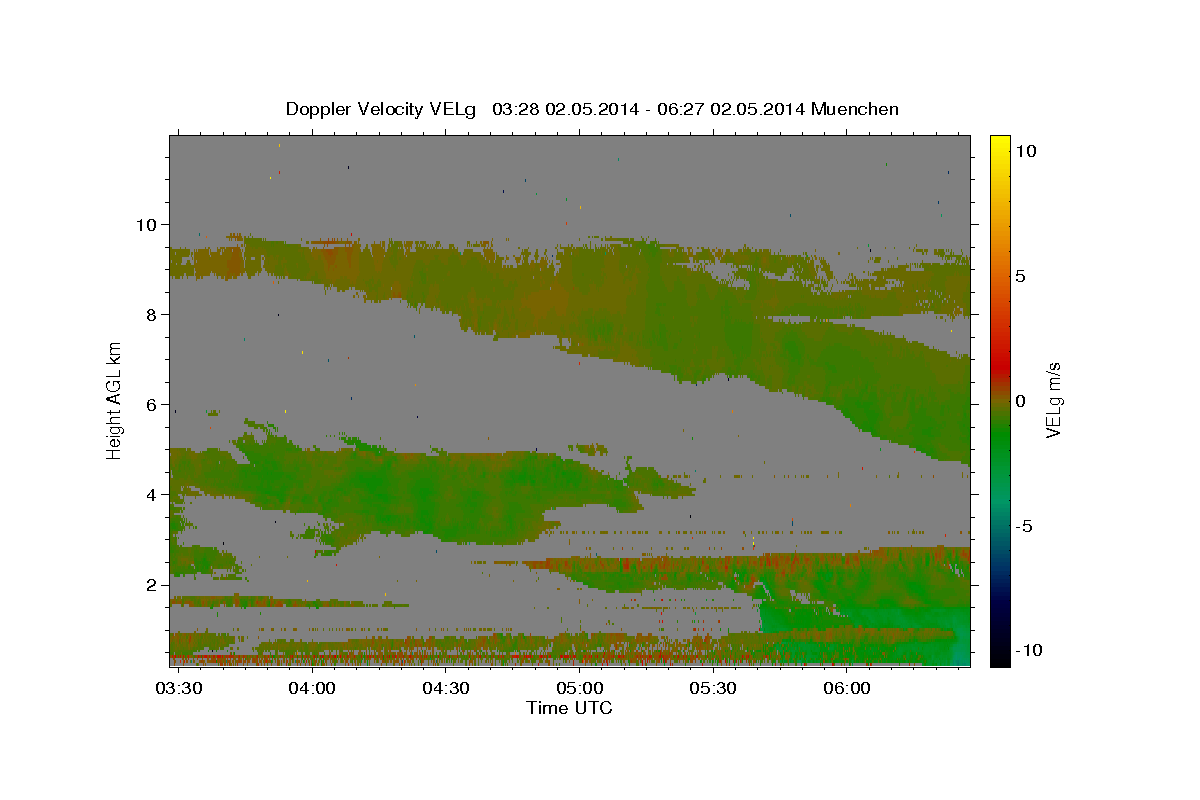Click the colorbar value label -5
The image size is (1200, 800).
tap(1024, 526)
